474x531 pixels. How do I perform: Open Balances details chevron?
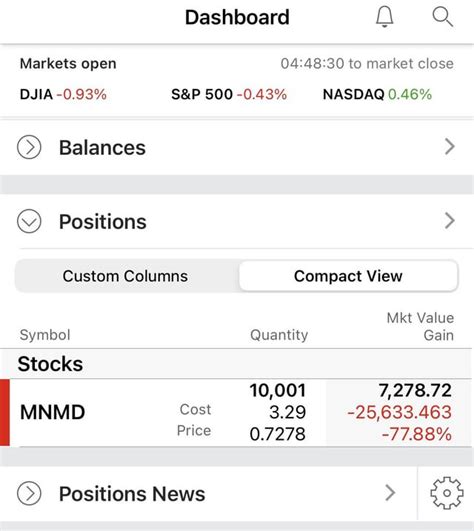point(450,147)
